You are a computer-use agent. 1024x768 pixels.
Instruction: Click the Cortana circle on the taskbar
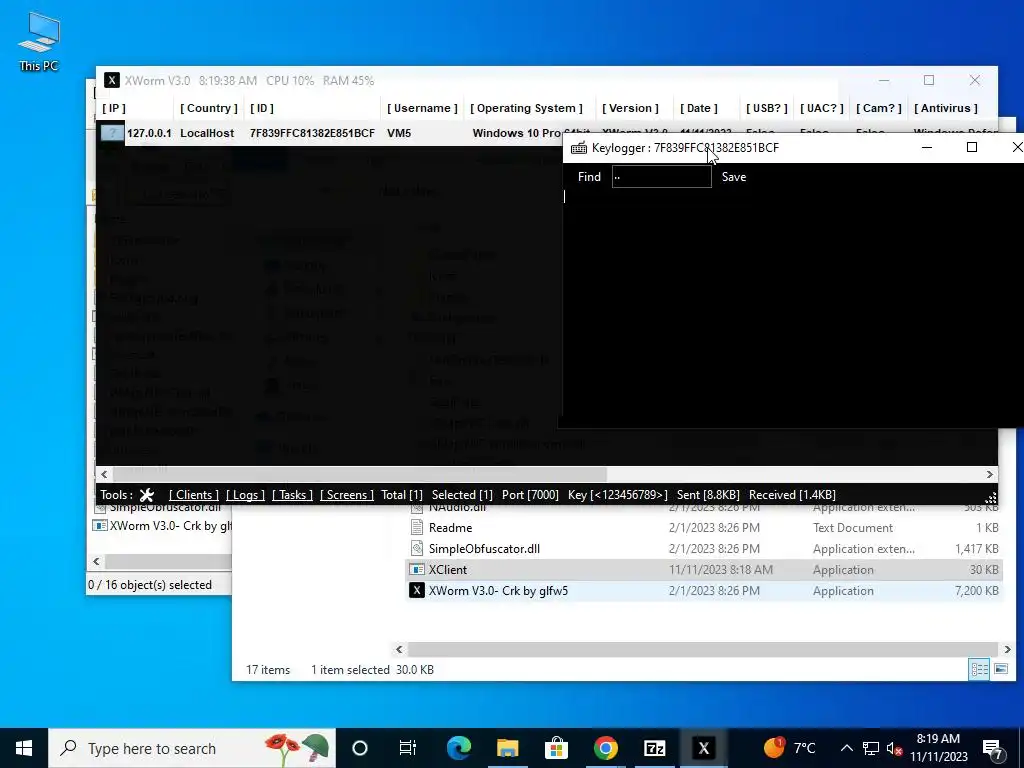tap(360, 748)
